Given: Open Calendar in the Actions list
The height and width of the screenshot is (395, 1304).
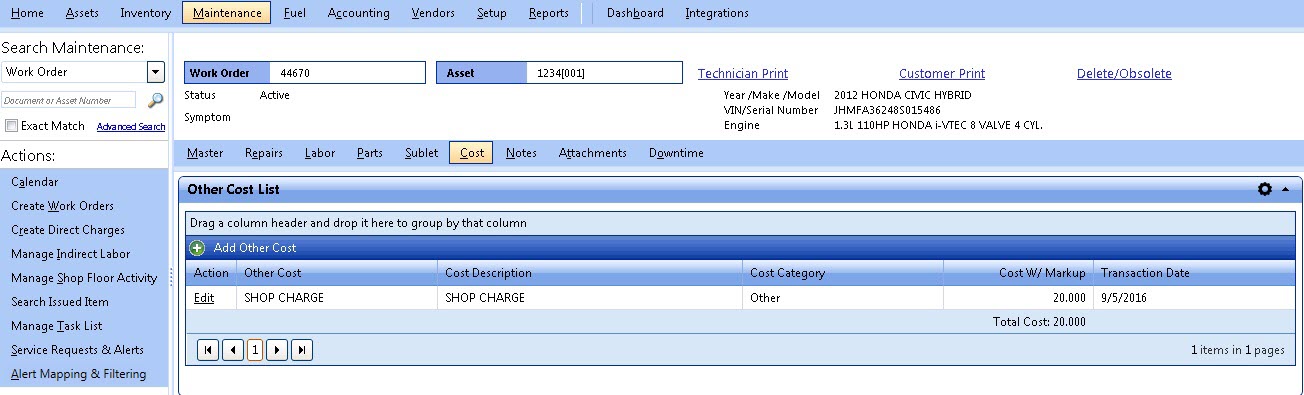Looking at the screenshot, I should (x=34, y=182).
